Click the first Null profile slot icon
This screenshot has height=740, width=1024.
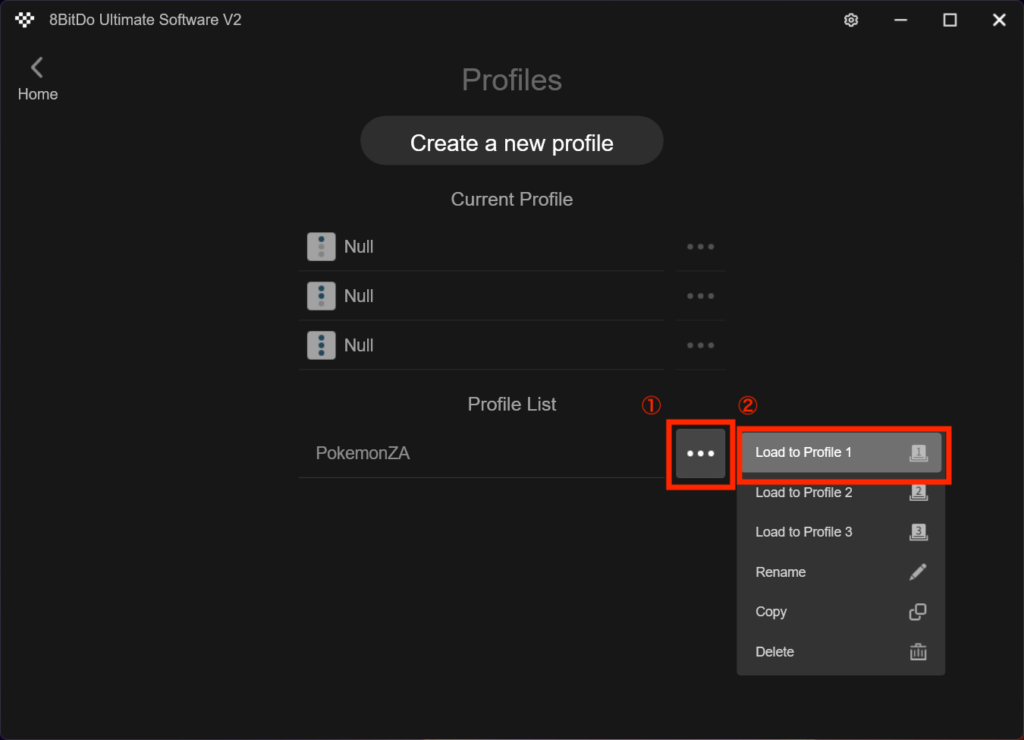point(321,247)
